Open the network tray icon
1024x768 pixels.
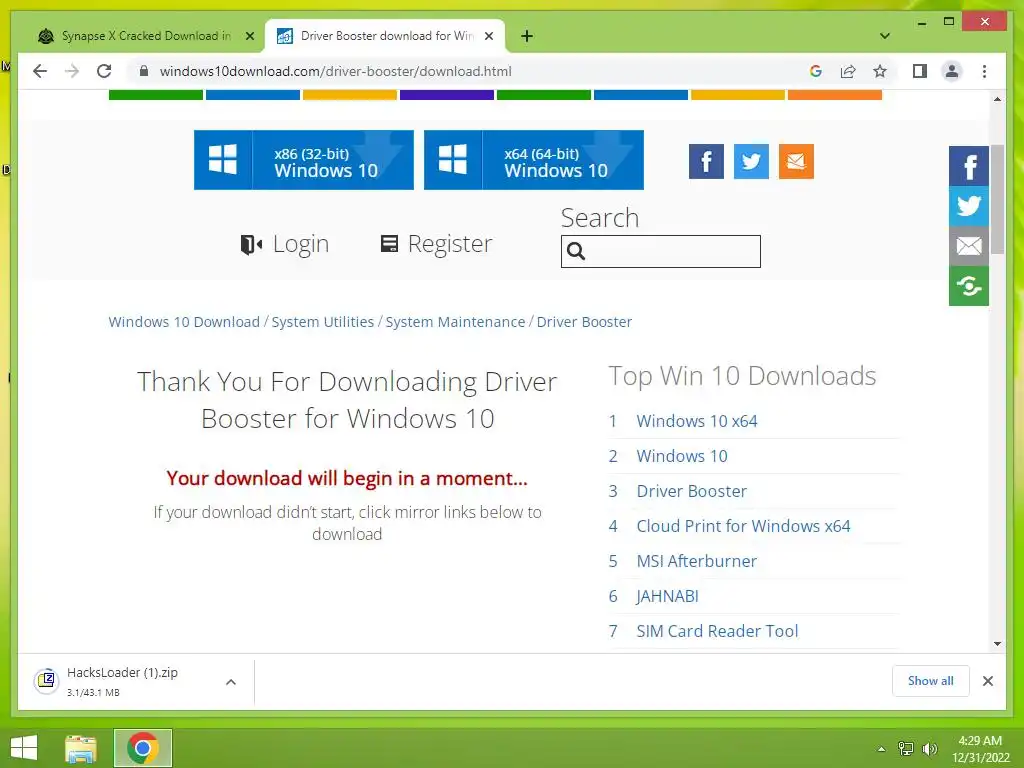906,749
